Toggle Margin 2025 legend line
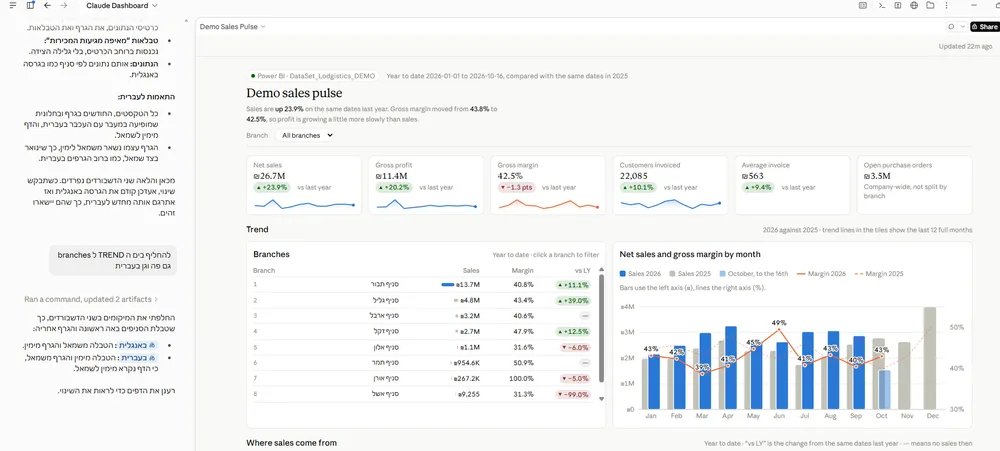 858,274
